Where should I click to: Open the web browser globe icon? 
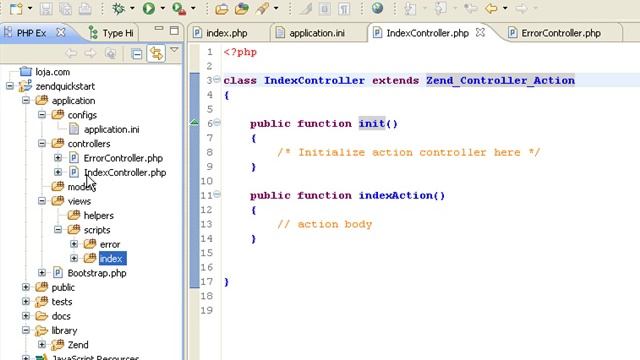tap(377, 8)
